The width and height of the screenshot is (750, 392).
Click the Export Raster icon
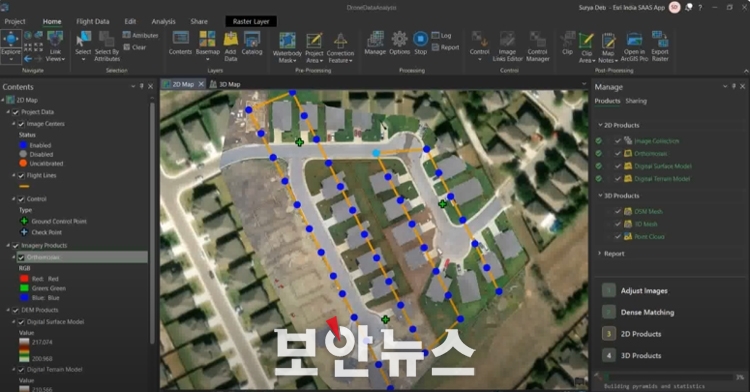click(660, 46)
